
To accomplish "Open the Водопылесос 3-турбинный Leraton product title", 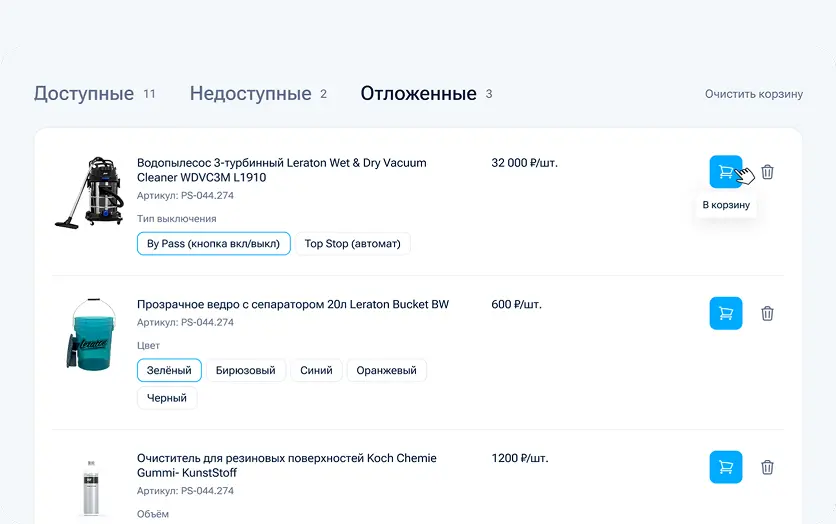I will [282, 170].
